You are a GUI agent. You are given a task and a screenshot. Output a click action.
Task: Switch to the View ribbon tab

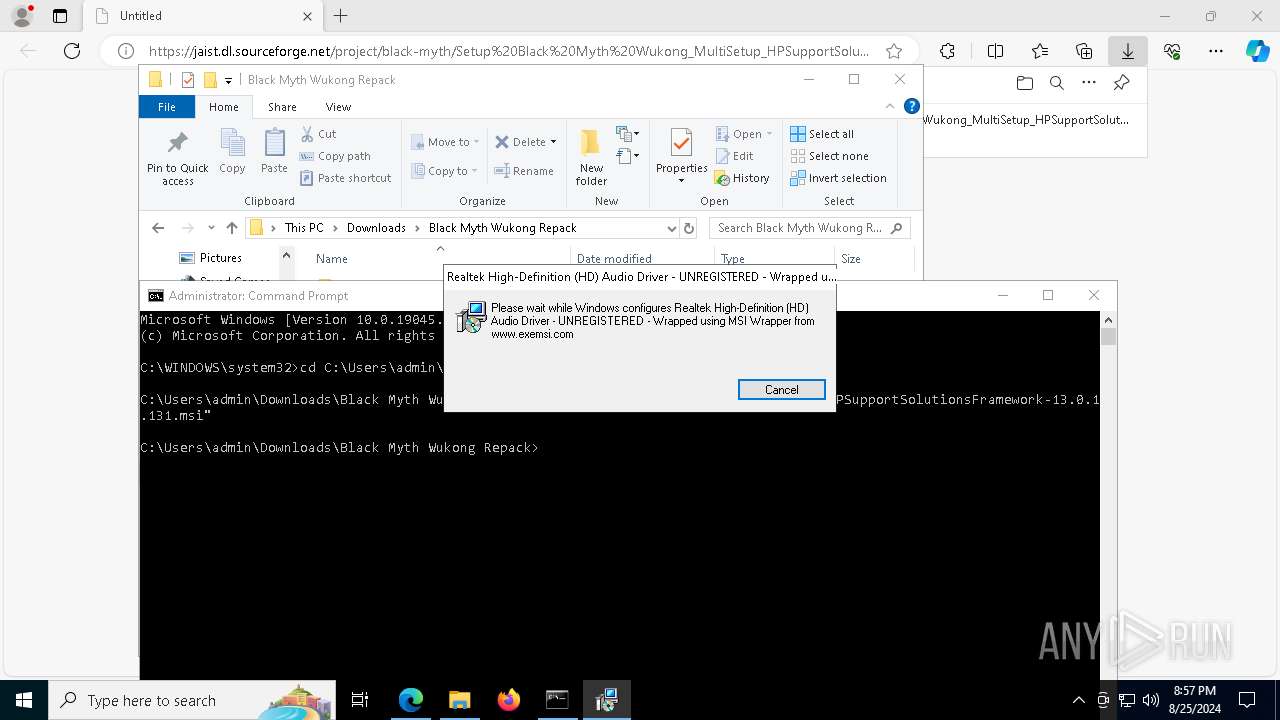coord(338,107)
